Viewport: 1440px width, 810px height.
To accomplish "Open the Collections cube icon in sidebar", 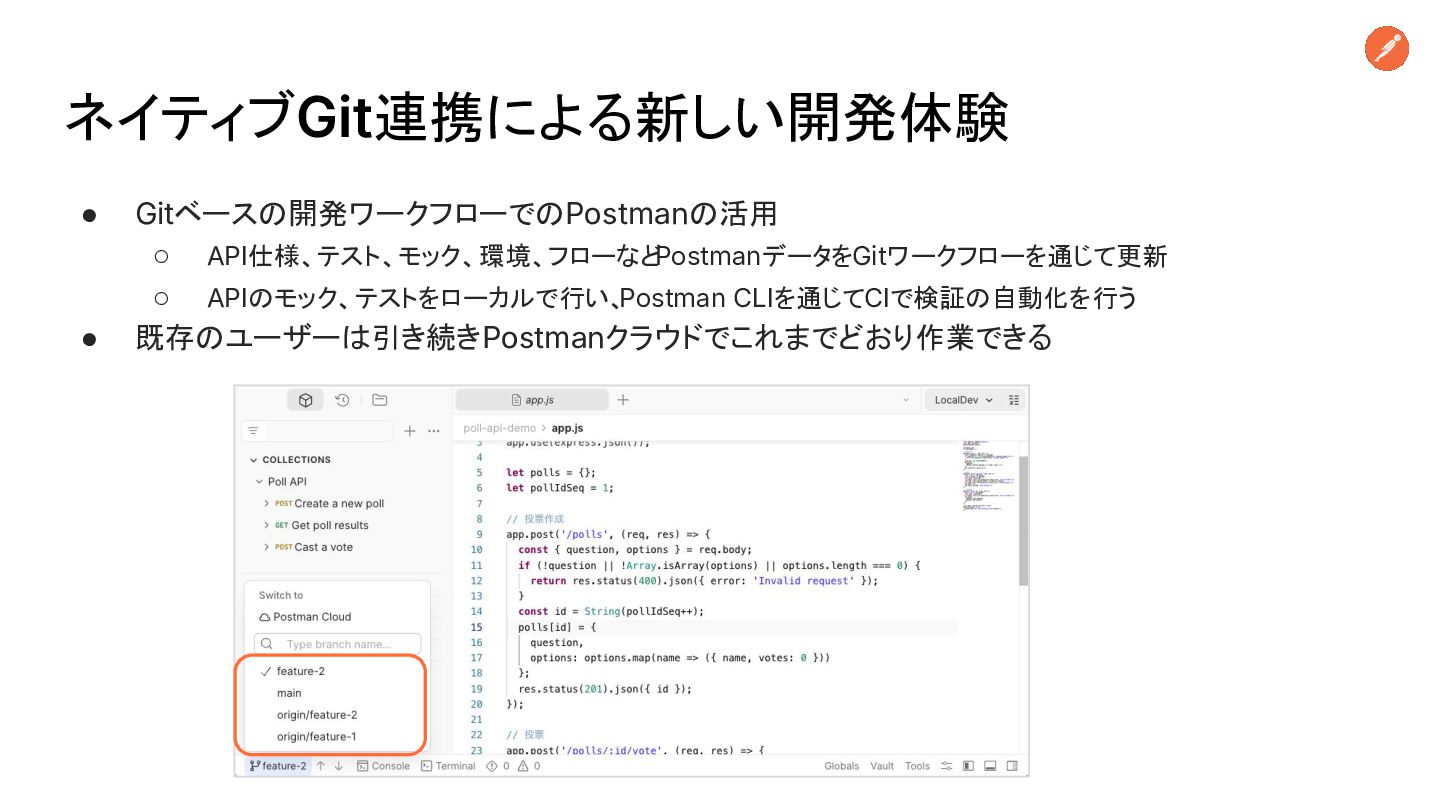I will 305,400.
